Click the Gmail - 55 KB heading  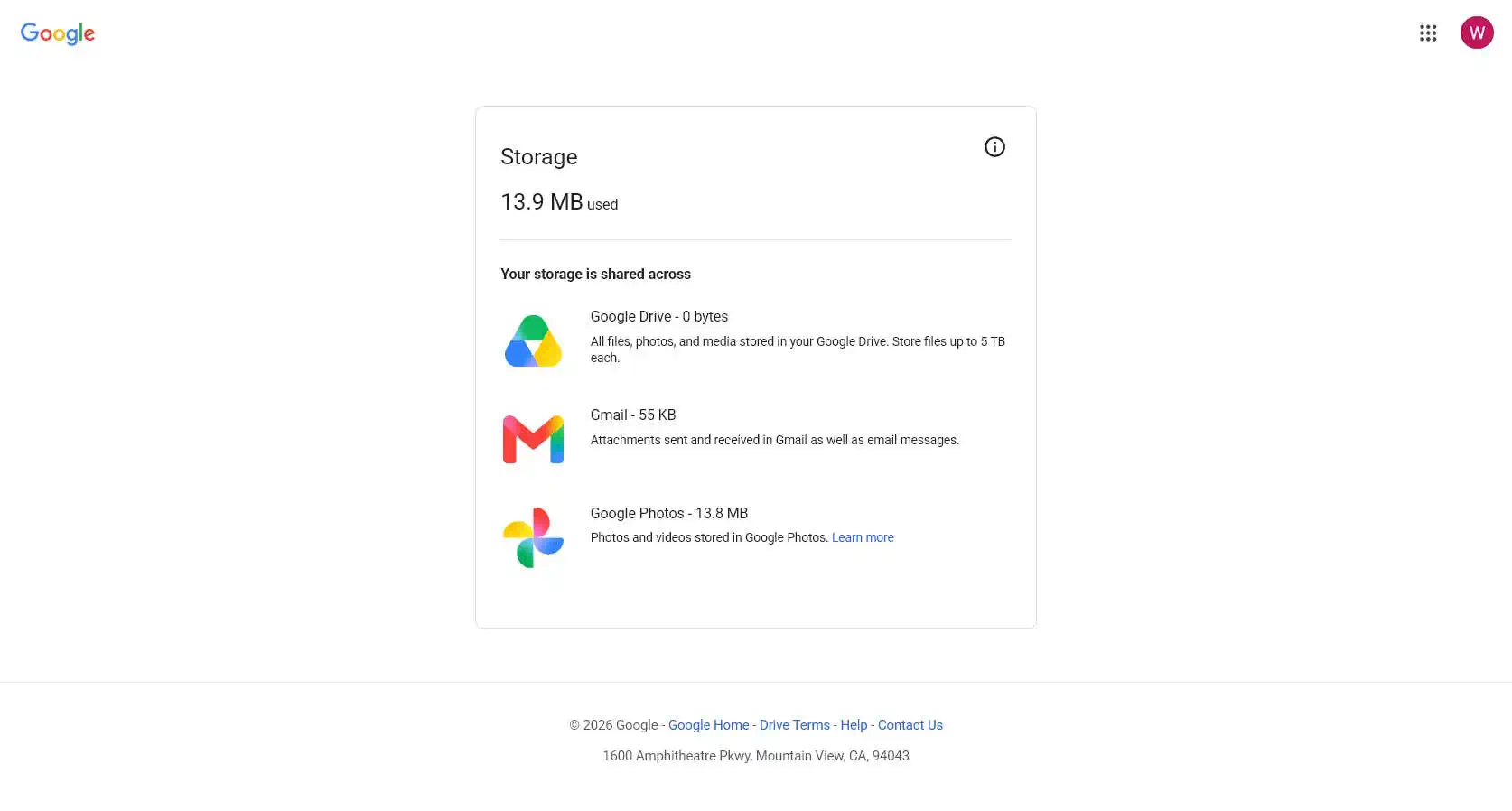(x=633, y=415)
